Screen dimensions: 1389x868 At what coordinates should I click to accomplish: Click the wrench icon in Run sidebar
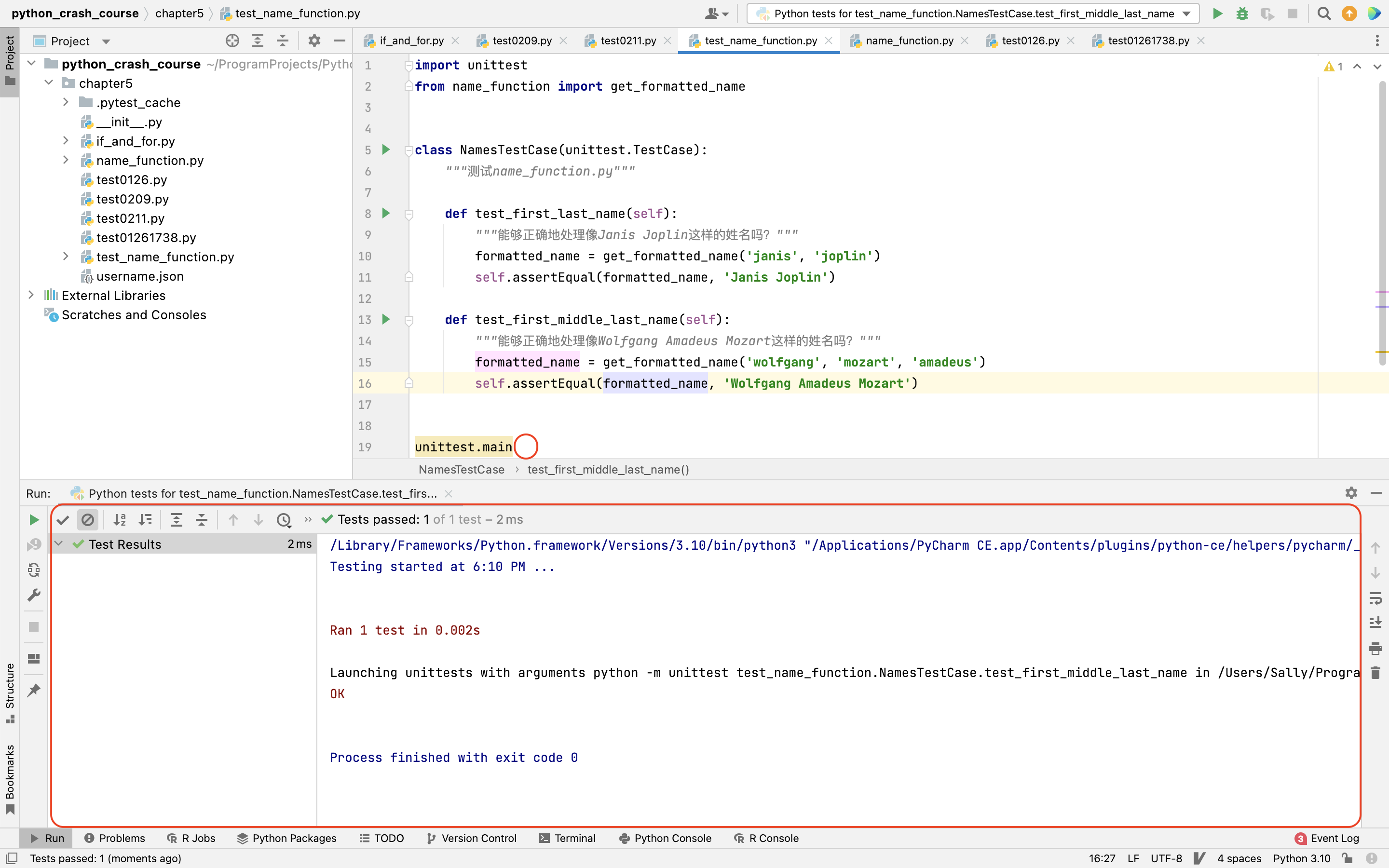[34, 595]
